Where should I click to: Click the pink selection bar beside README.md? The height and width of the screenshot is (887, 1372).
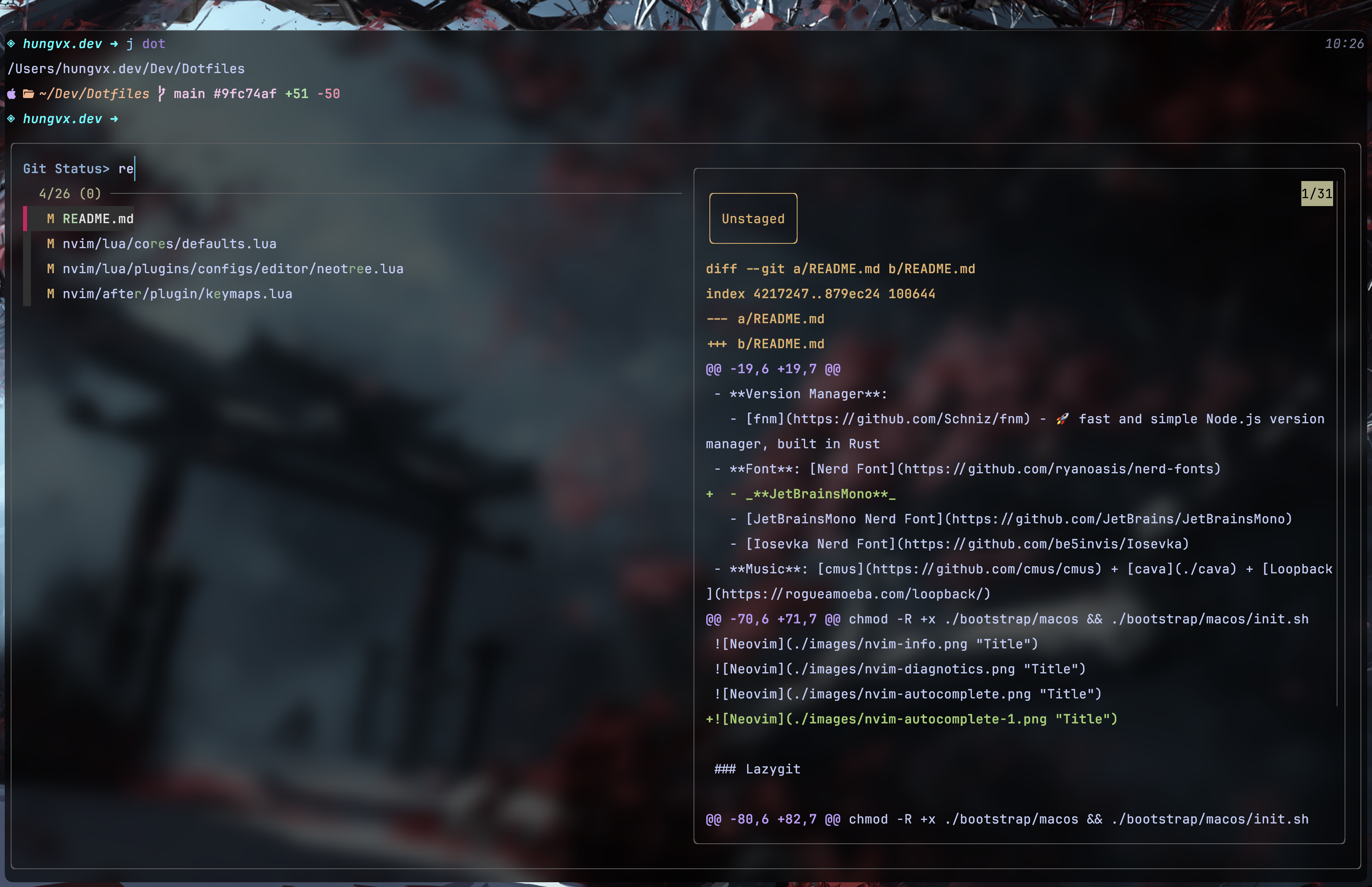click(x=25, y=219)
